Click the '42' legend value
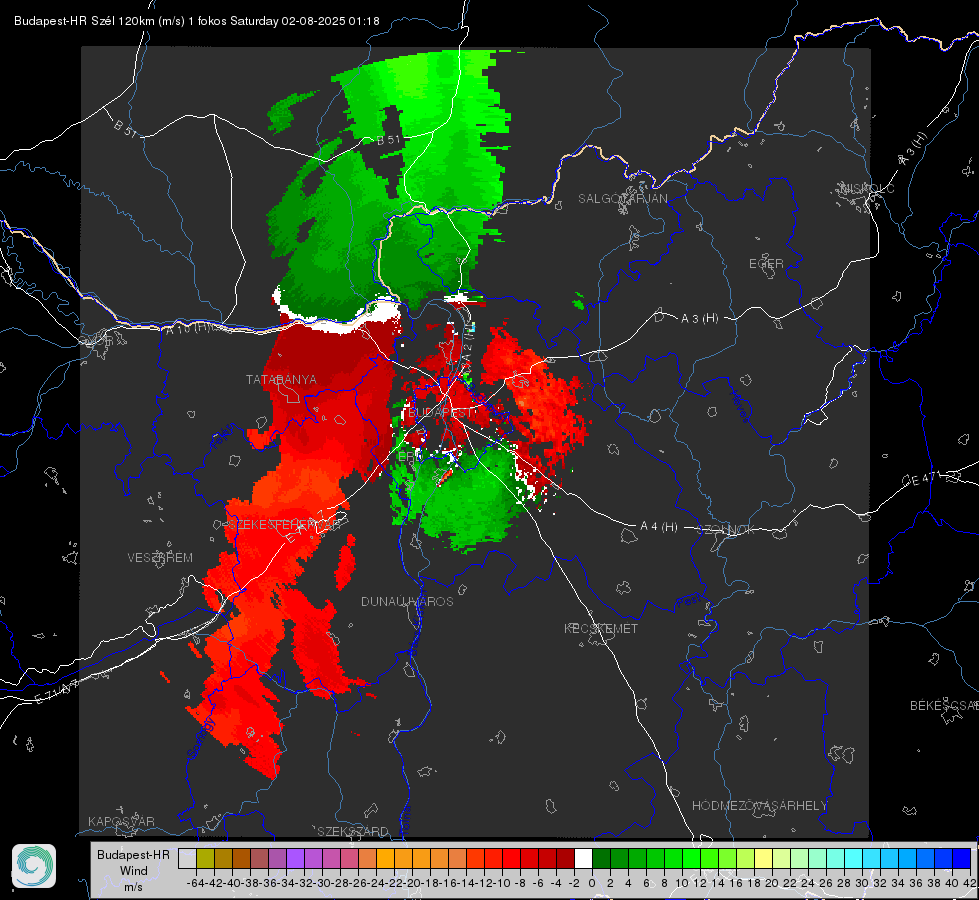 click(x=969, y=883)
